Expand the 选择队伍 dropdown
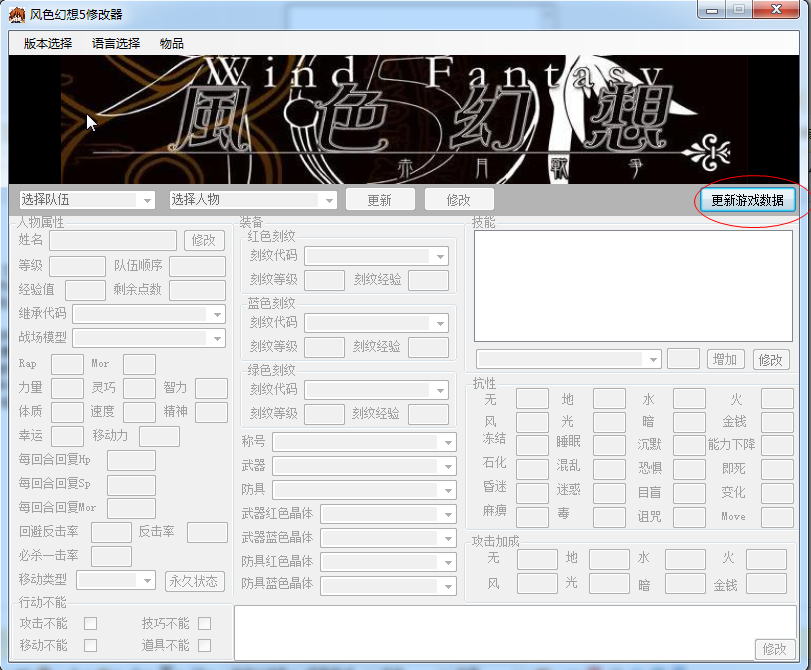Viewport: 811px width, 670px height. [87, 200]
